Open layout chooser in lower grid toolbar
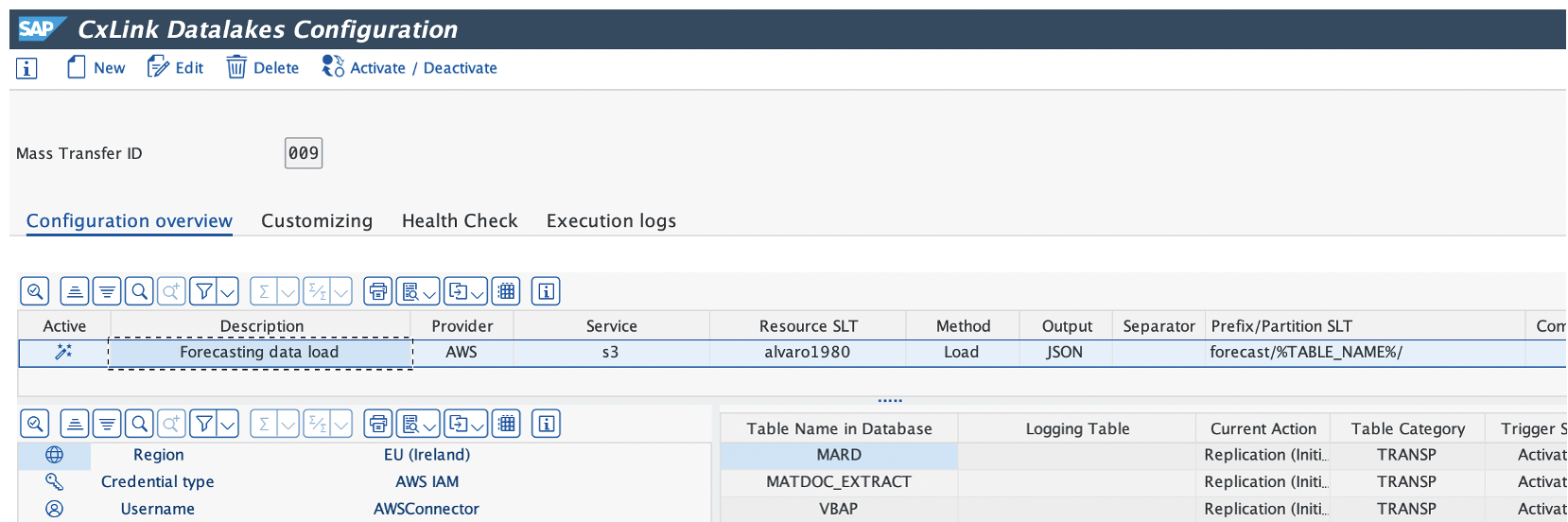 pos(507,424)
